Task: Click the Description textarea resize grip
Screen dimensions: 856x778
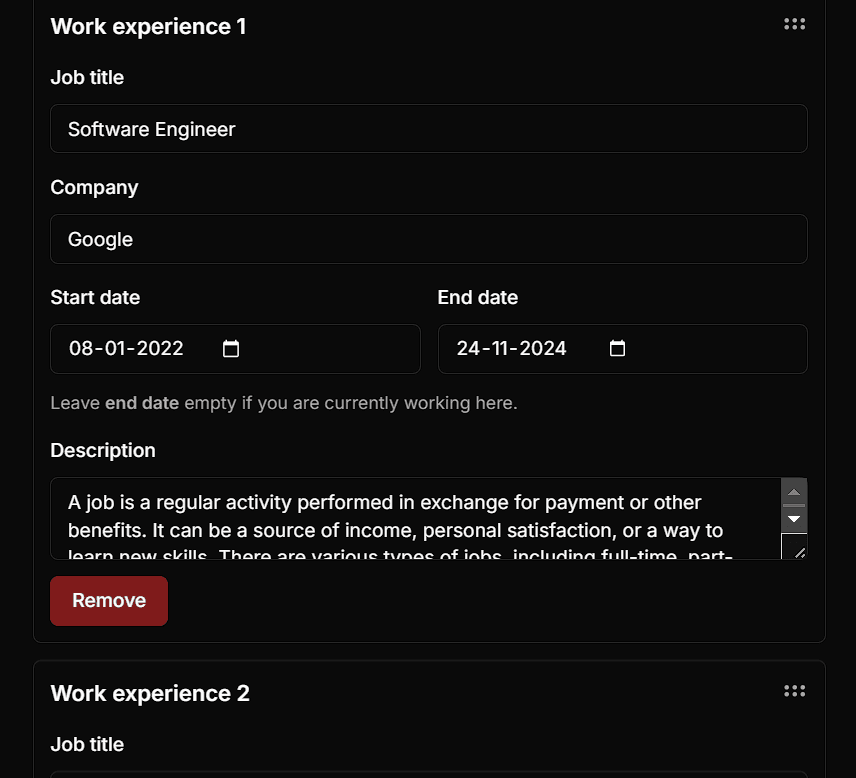Action: click(797, 550)
